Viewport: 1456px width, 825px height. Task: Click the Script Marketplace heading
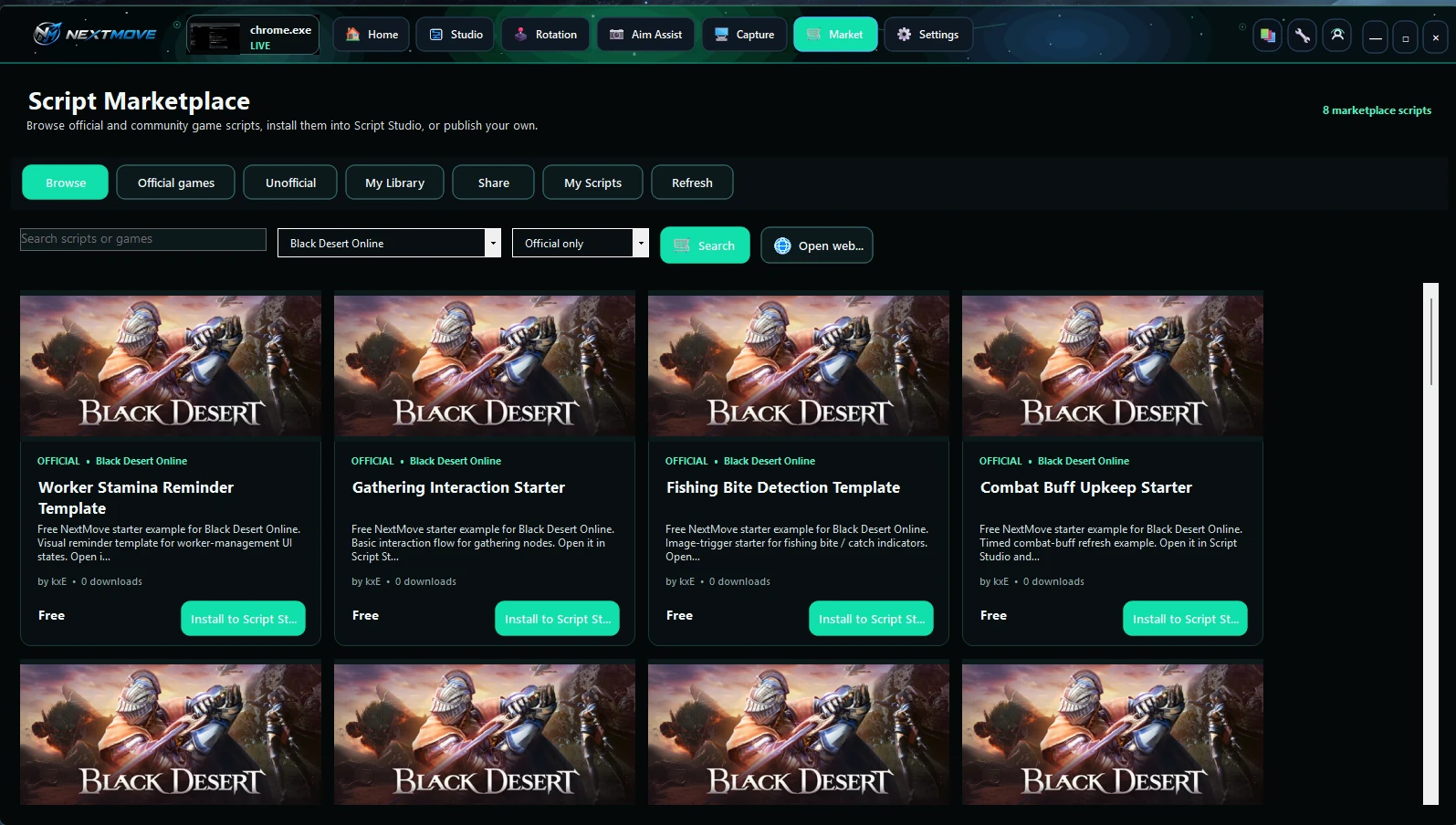click(x=139, y=101)
